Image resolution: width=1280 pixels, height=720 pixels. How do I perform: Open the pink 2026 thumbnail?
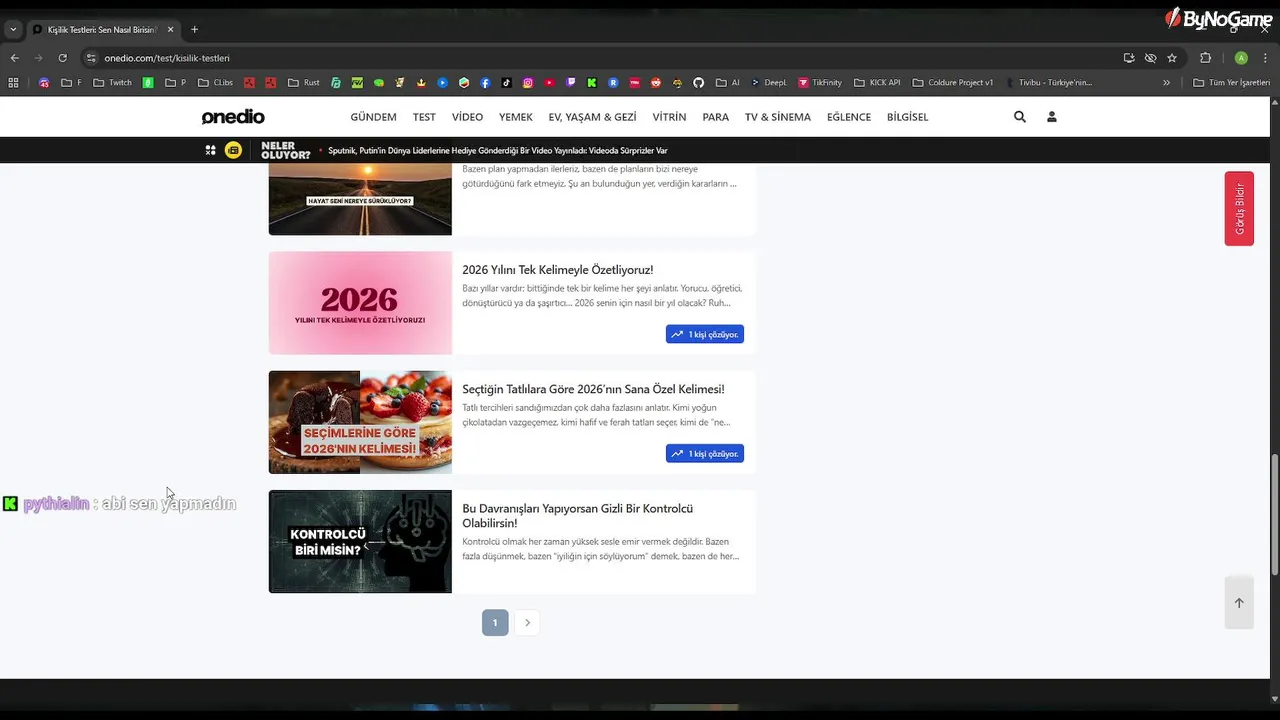tap(360, 303)
